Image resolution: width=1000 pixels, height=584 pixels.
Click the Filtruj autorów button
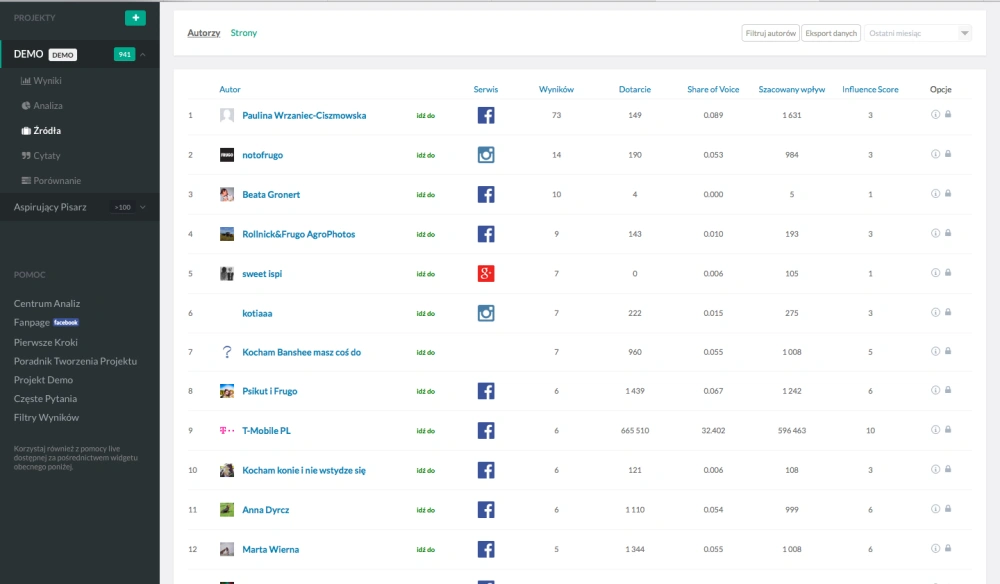(x=770, y=33)
